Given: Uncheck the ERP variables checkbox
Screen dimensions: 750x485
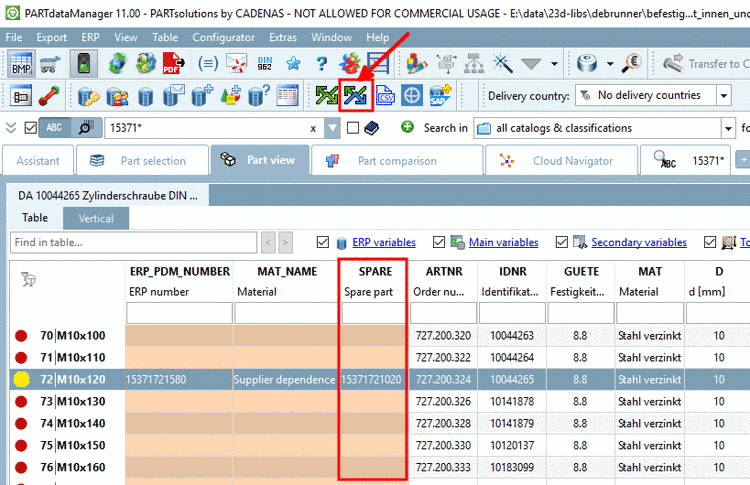Looking at the screenshot, I should pos(323,242).
